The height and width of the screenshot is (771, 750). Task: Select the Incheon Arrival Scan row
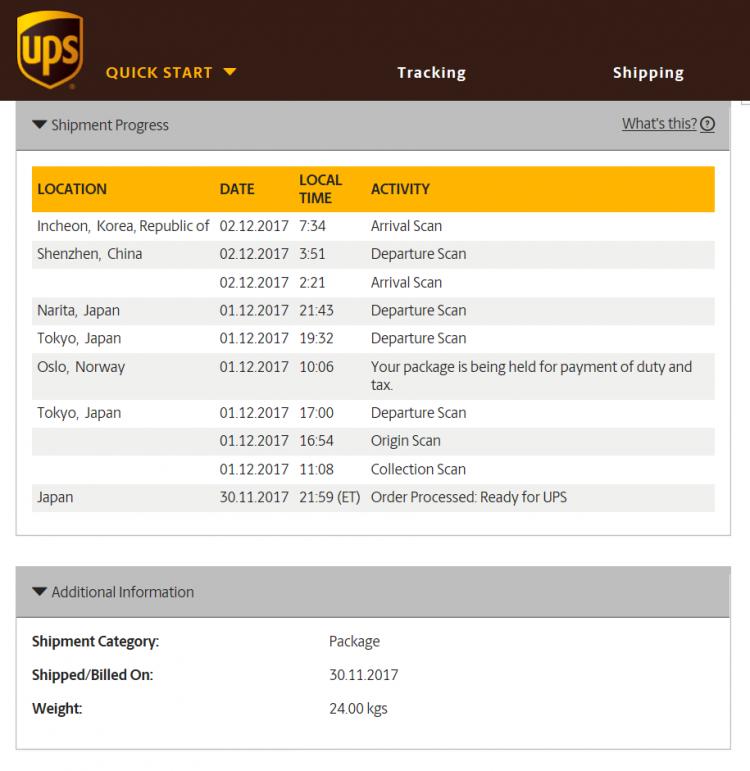[x=373, y=226]
